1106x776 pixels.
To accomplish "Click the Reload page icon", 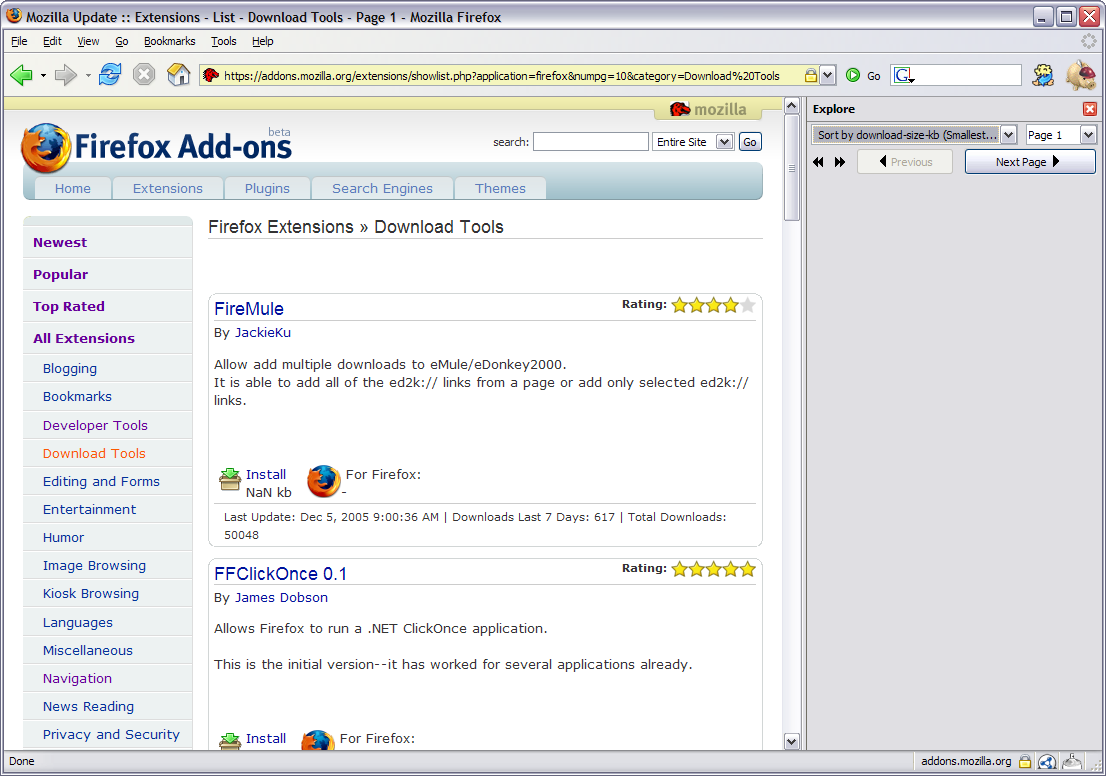I will tap(110, 75).
